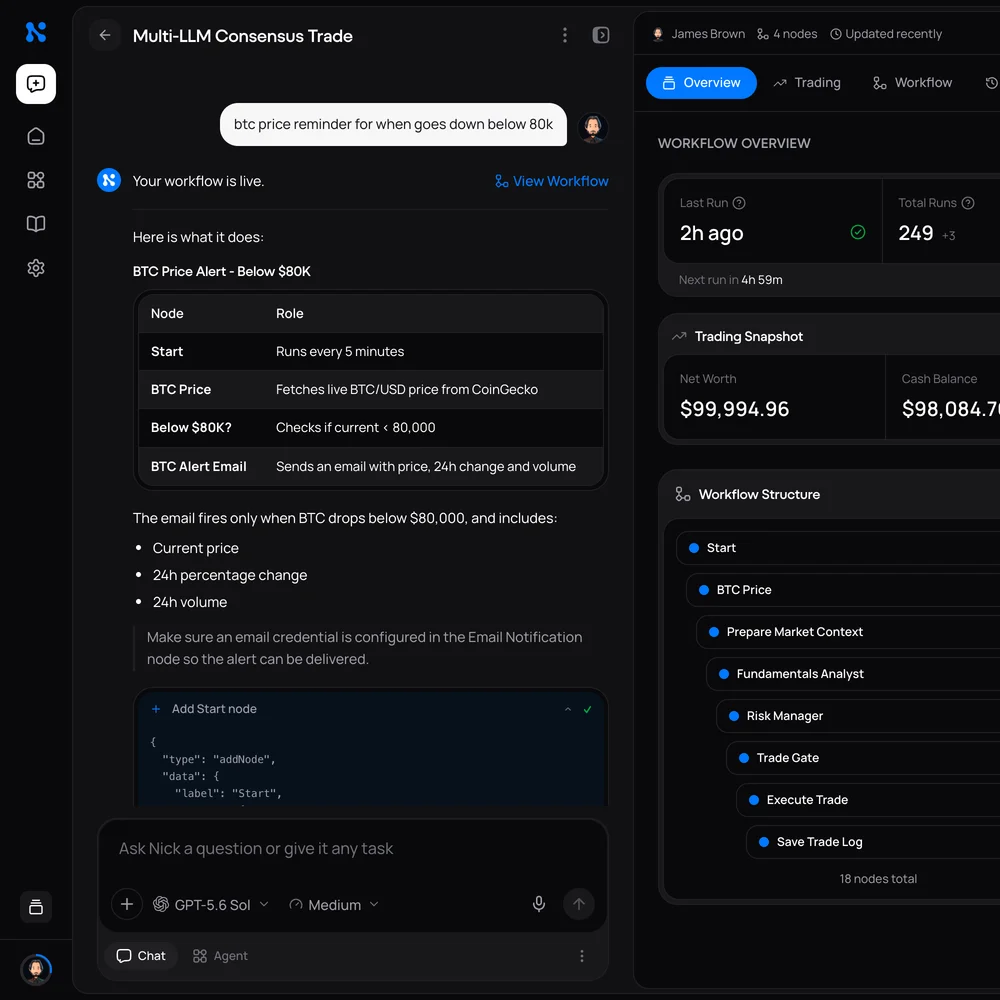Open more options beside Agent tab
Image resolution: width=1000 pixels, height=1000 pixels.
[x=582, y=955]
